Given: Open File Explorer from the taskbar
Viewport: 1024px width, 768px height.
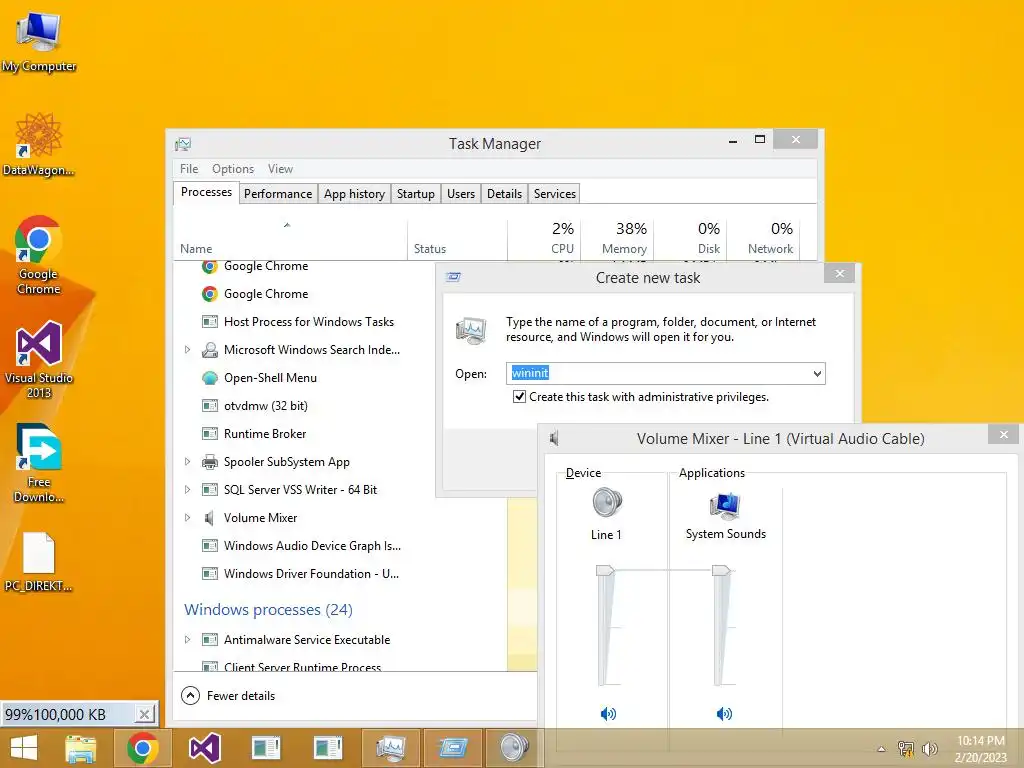Looking at the screenshot, I should coord(81,748).
